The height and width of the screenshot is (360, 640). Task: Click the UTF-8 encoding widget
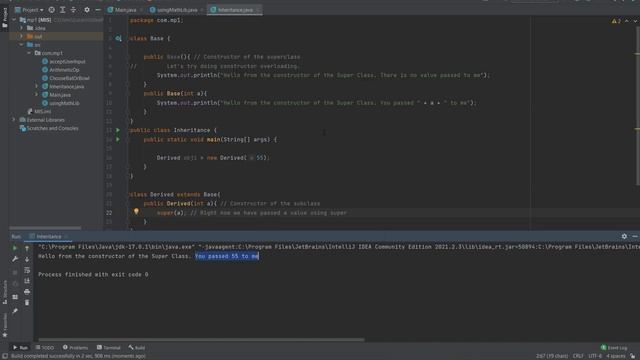pyautogui.click(x=595, y=356)
